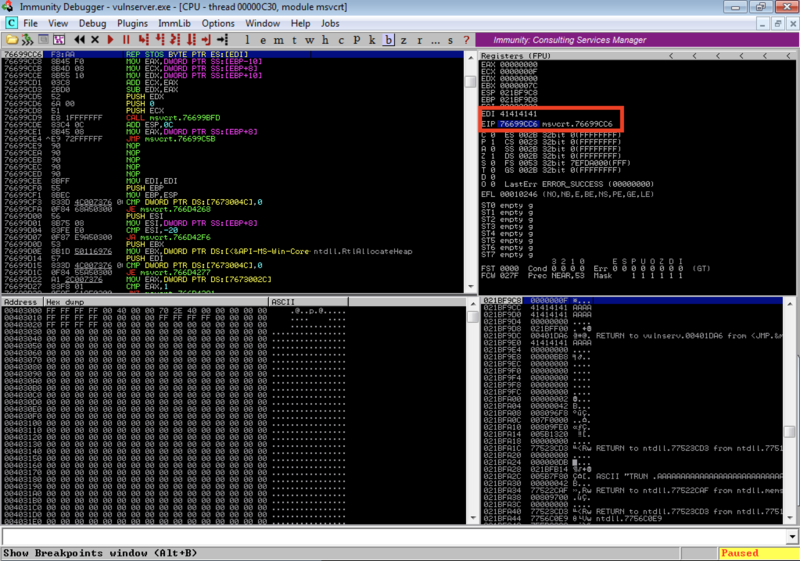Open Handles window with 'h' button
Viewport: 800px width, 561px height.
326,40
